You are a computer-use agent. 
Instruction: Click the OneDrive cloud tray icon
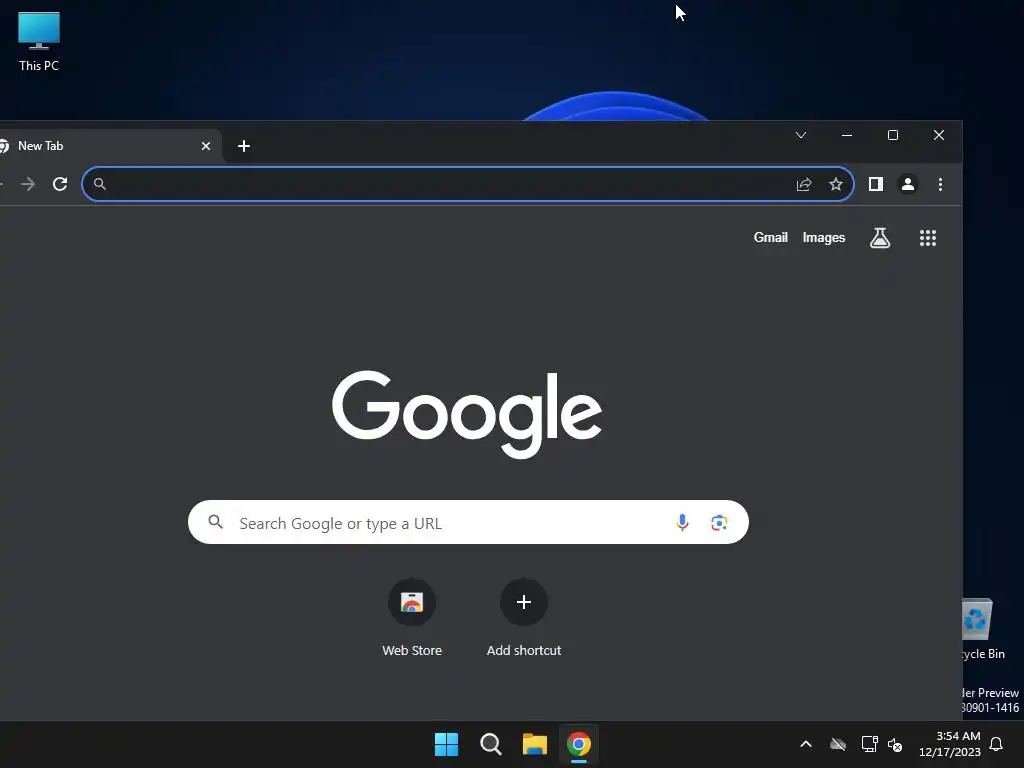(x=838, y=744)
